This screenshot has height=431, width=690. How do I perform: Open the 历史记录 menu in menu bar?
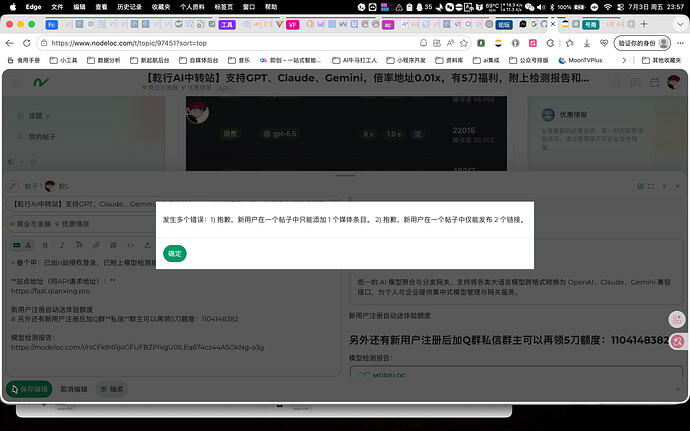pos(129,7)
